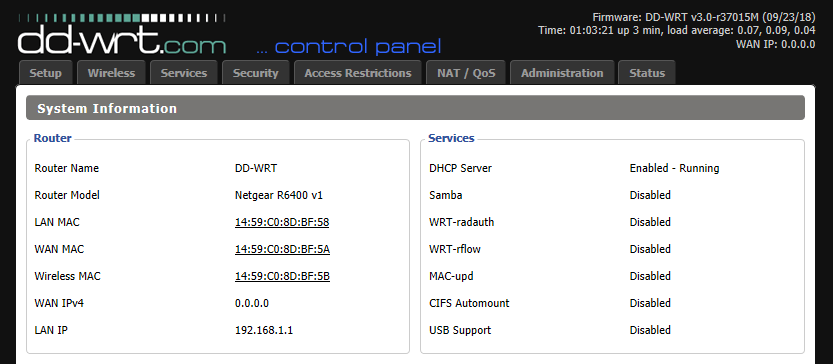833x364 pixels.
Task: Select the NAT / QoS tab
Action: click(466, 73)
